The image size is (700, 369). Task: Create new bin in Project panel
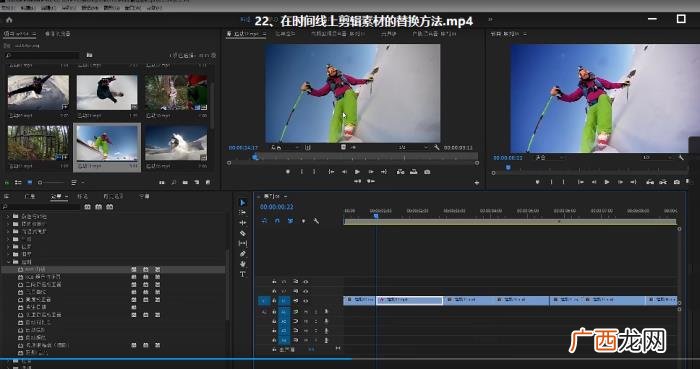185,182
